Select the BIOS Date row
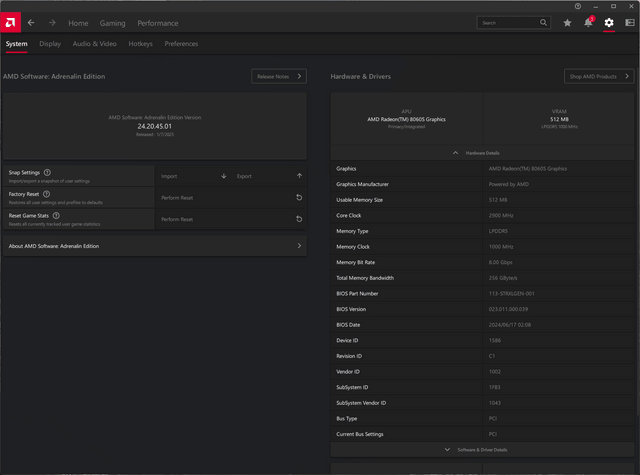Viewport: 640px width, 475px height. [482, 325]
